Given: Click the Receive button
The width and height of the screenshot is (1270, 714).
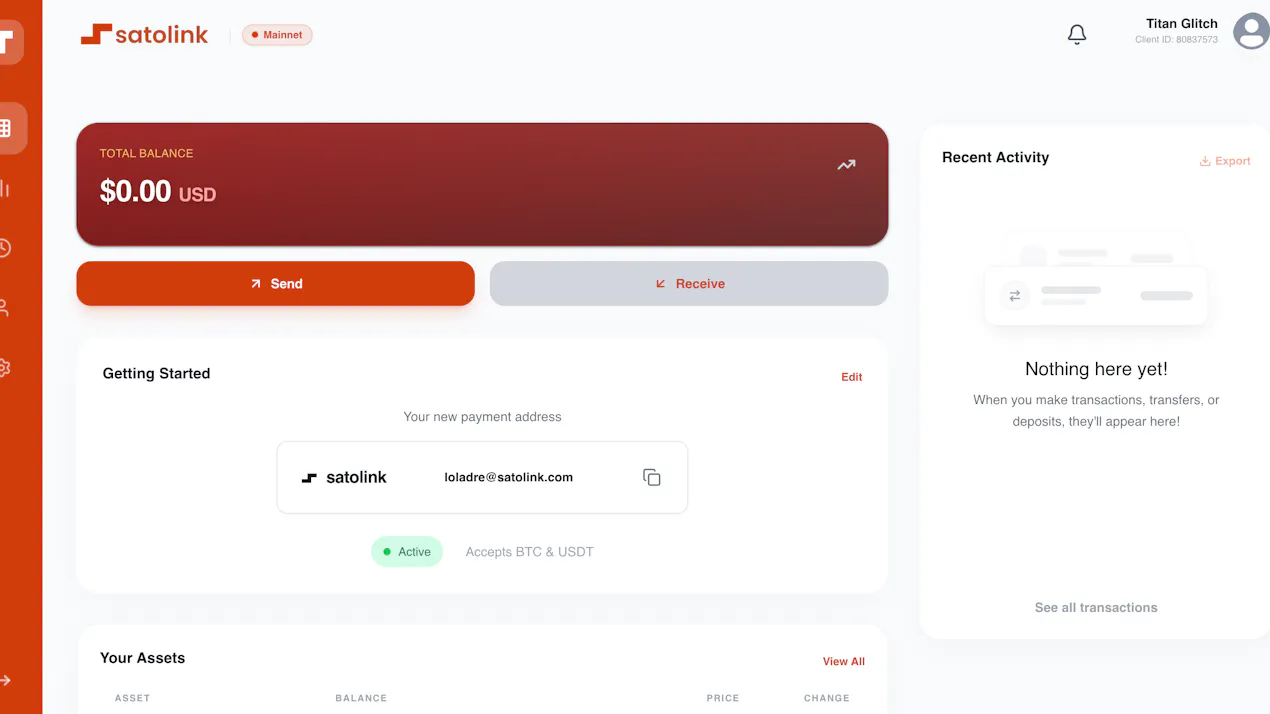Looking at the screenshot, I should click(689, 283).
